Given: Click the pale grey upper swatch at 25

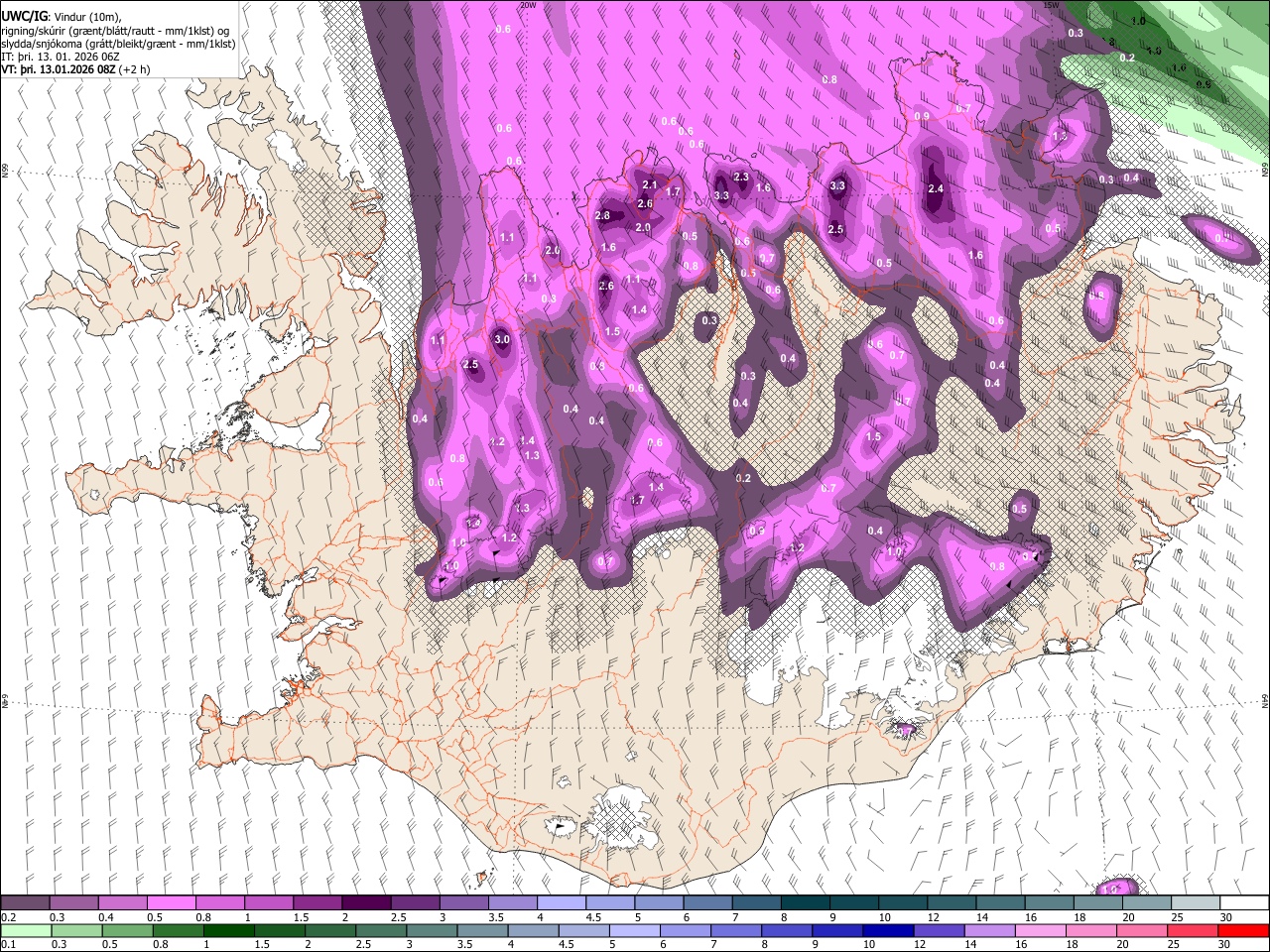Looking at the screenshot, I should tap(1196, 903).
